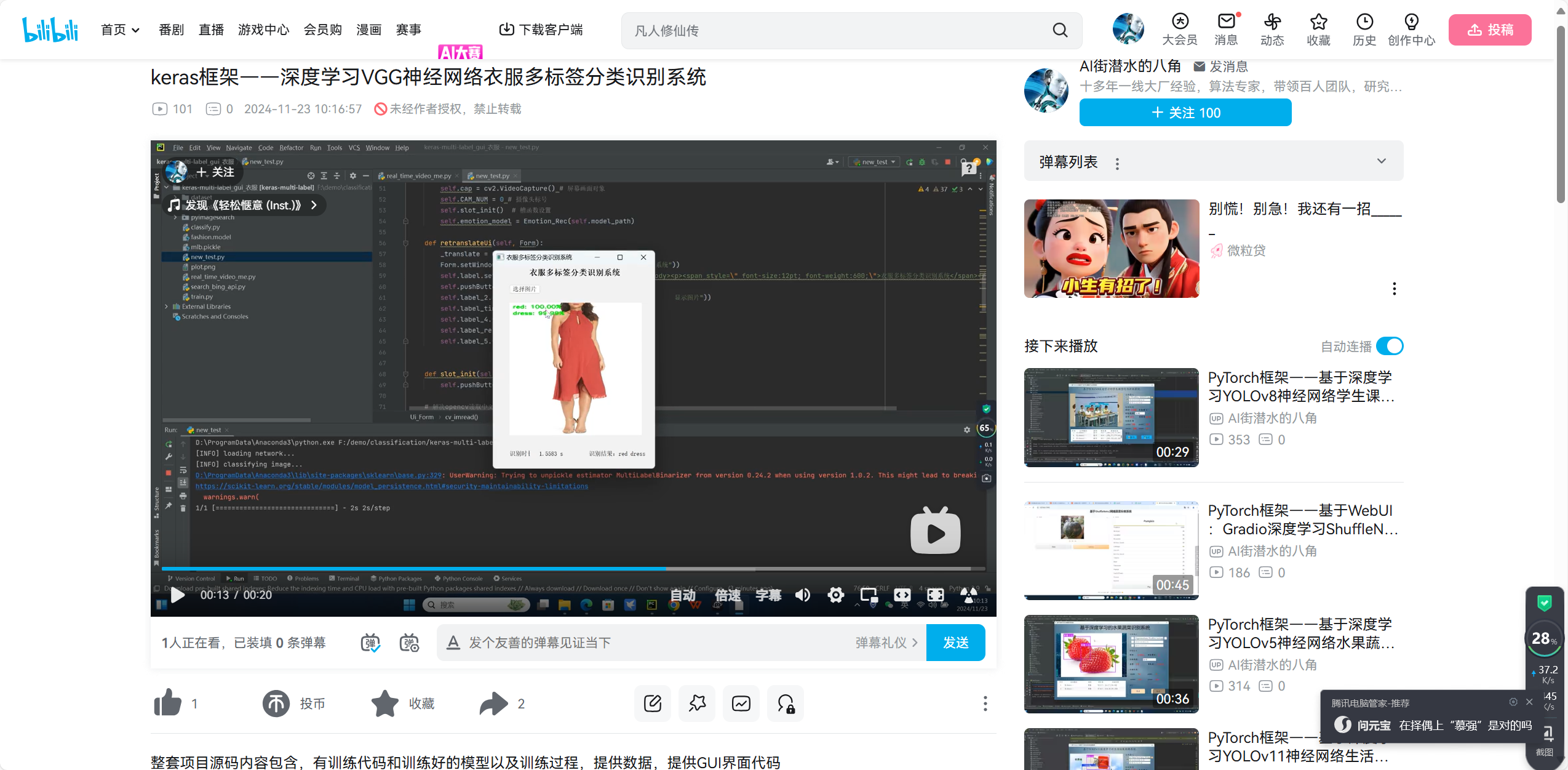This screenshot has height=770, width=1568.
Task: Mute the video with volume icon
Action: click(x=802, y=595)
